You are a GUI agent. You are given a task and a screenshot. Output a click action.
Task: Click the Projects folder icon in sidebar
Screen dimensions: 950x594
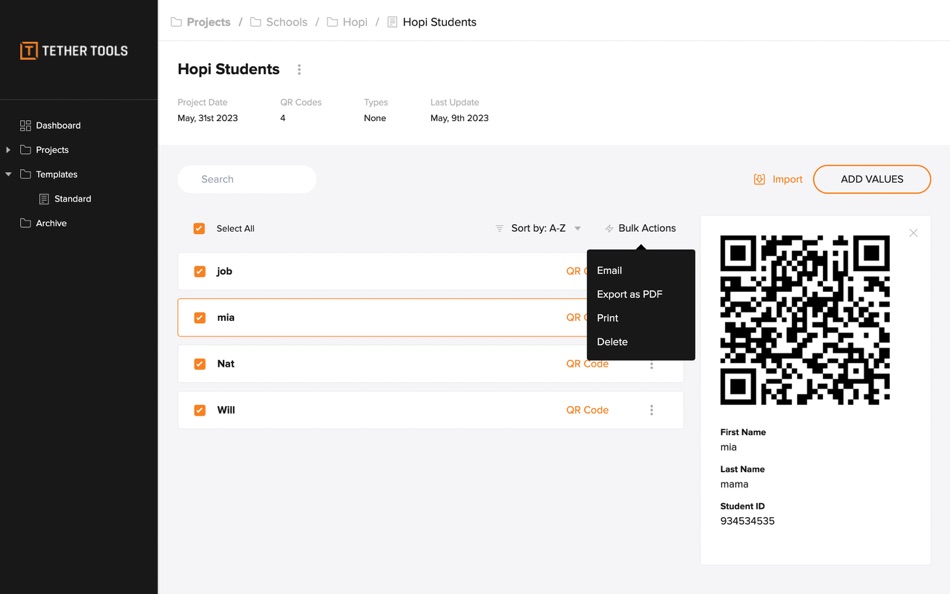(25, 150)
